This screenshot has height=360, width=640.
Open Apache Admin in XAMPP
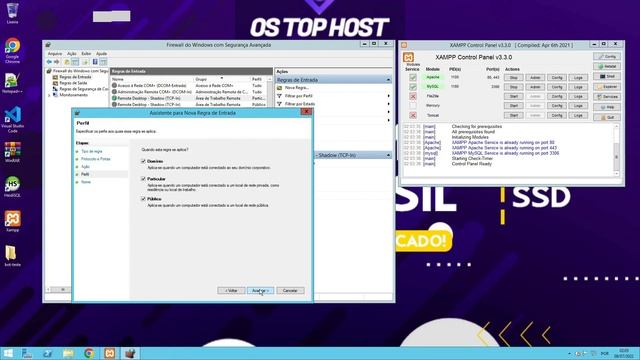coord(535,78)
